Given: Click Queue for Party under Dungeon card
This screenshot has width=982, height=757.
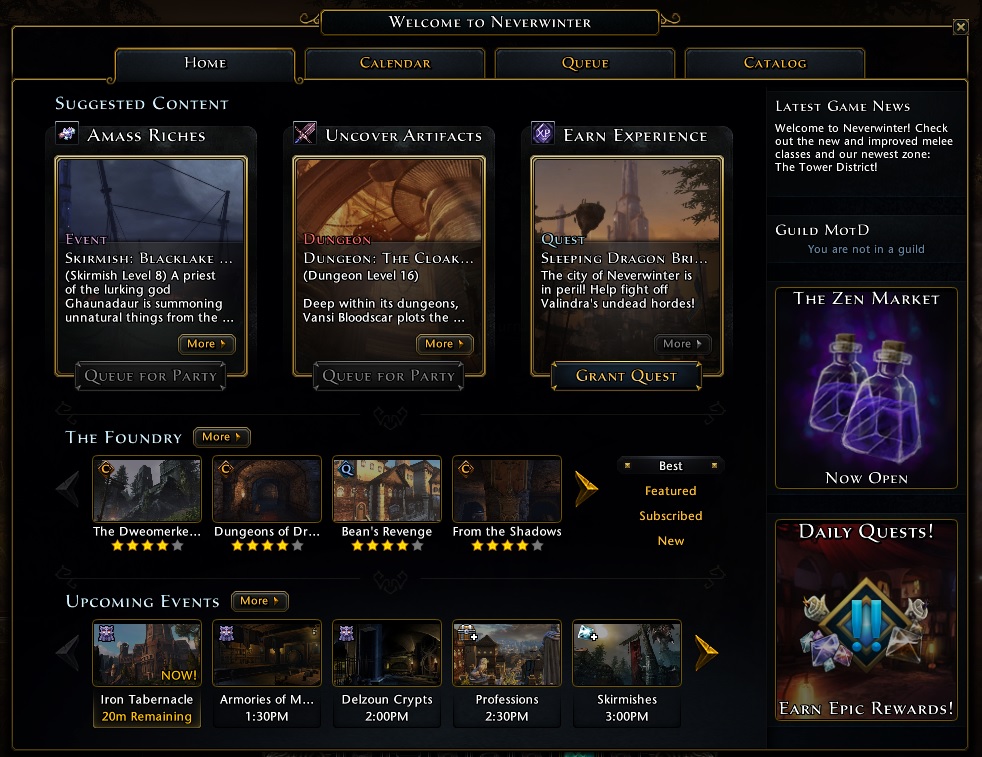Looking at the screenshot, I should coord(388,376).
